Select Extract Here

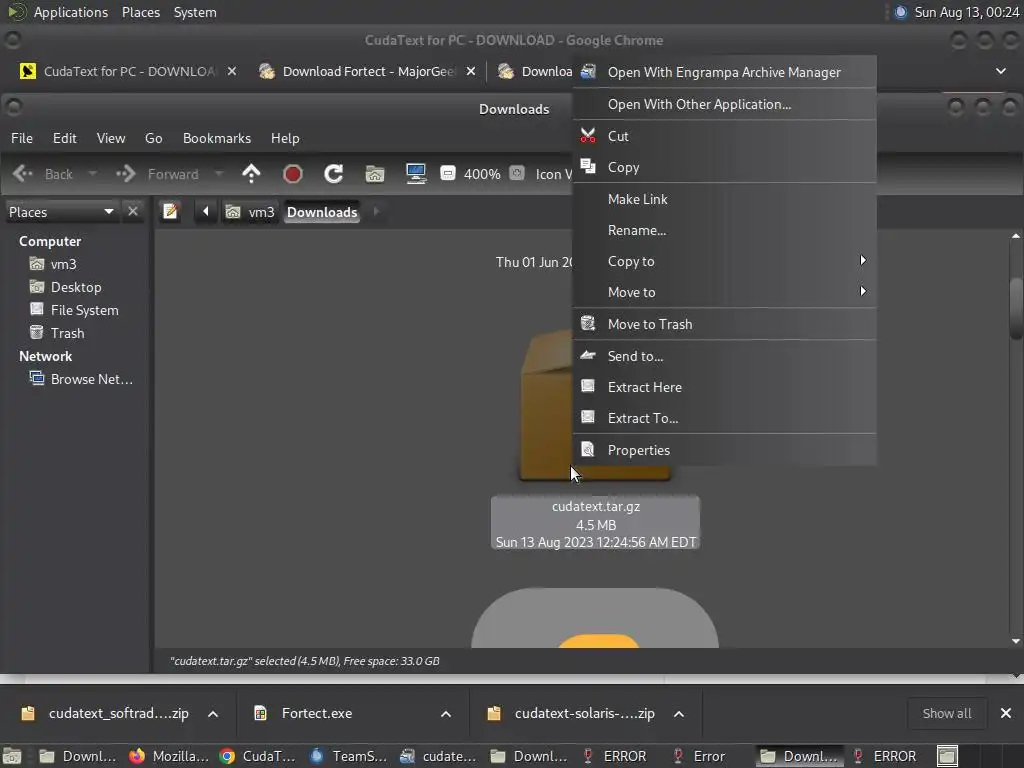tap(724, 387)
